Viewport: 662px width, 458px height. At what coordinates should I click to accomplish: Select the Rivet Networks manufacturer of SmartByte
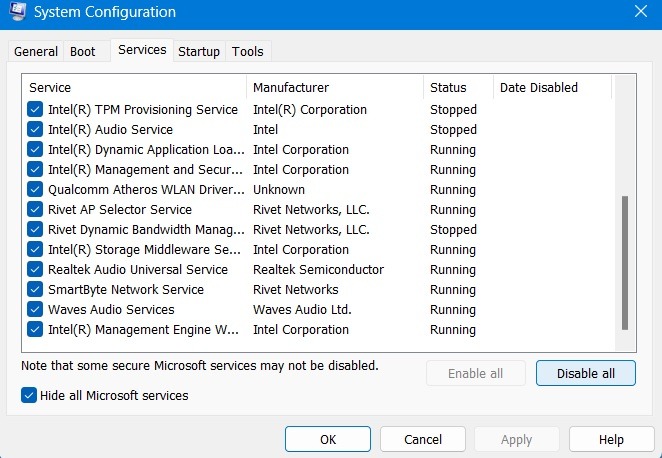[x=296, y=290]
